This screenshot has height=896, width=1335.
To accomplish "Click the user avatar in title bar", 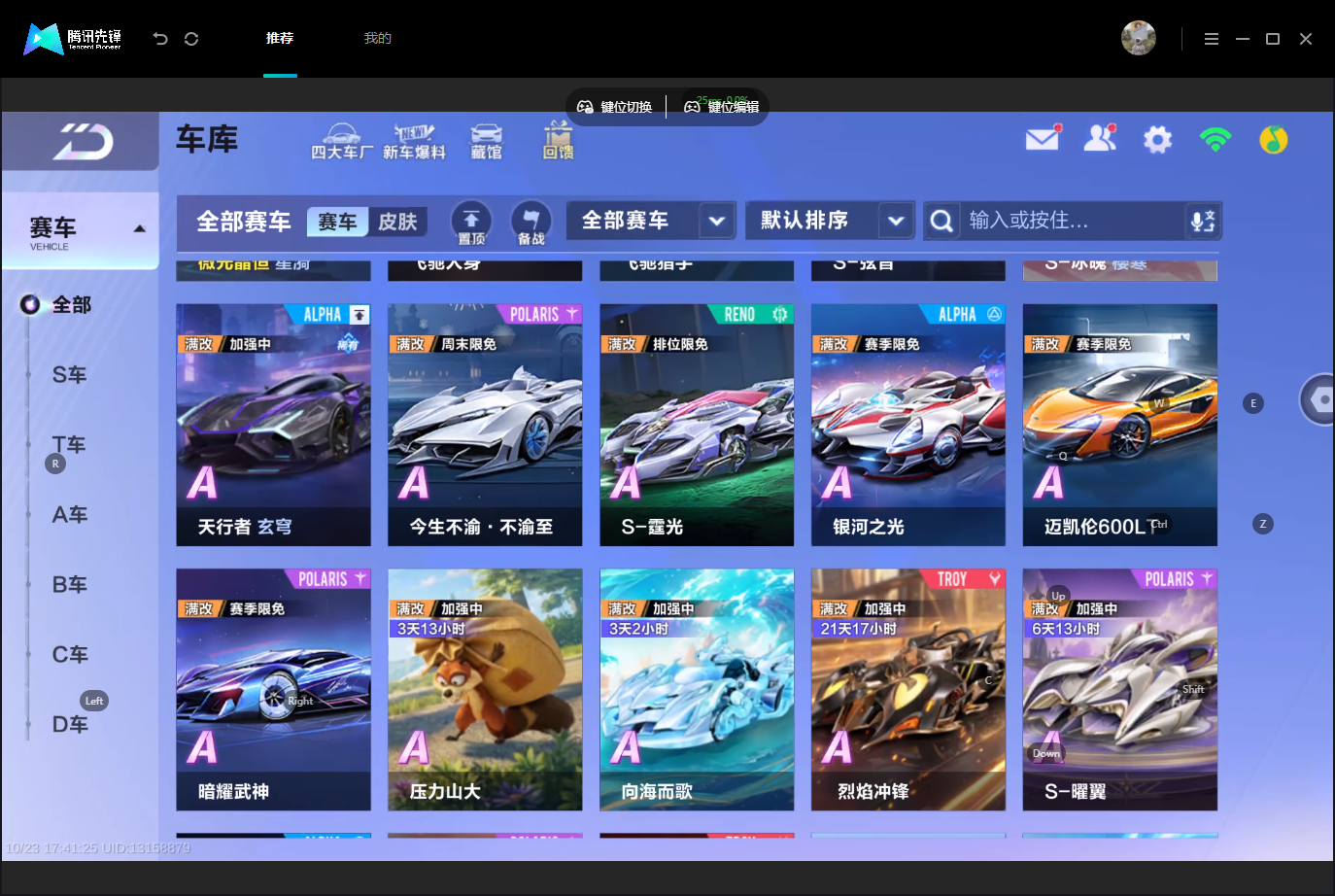I will pos(1139,38).
